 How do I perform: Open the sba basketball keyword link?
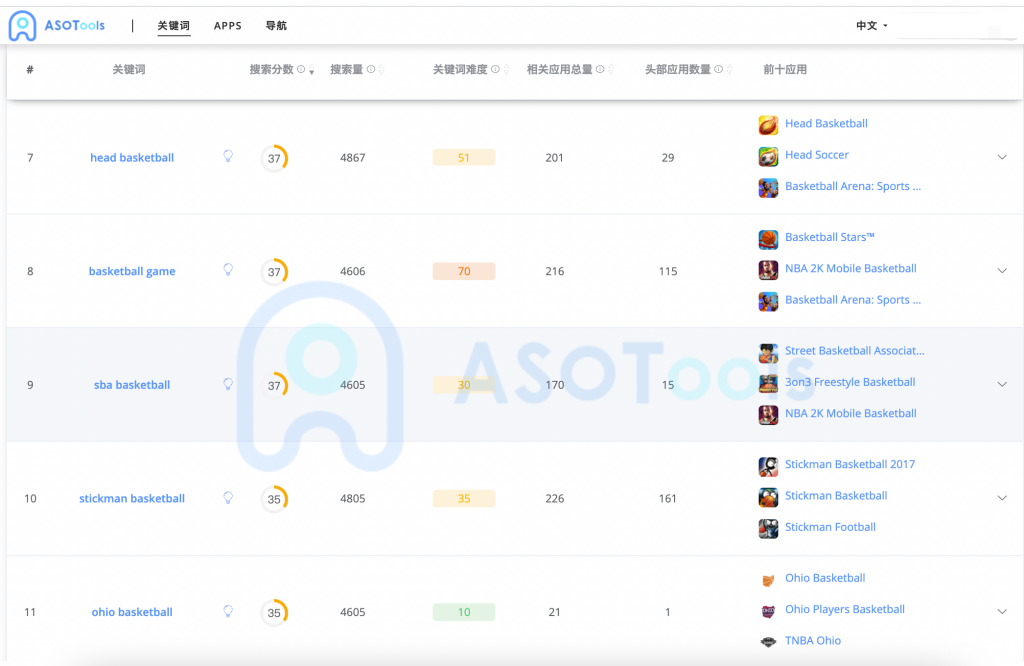(132, 385)
